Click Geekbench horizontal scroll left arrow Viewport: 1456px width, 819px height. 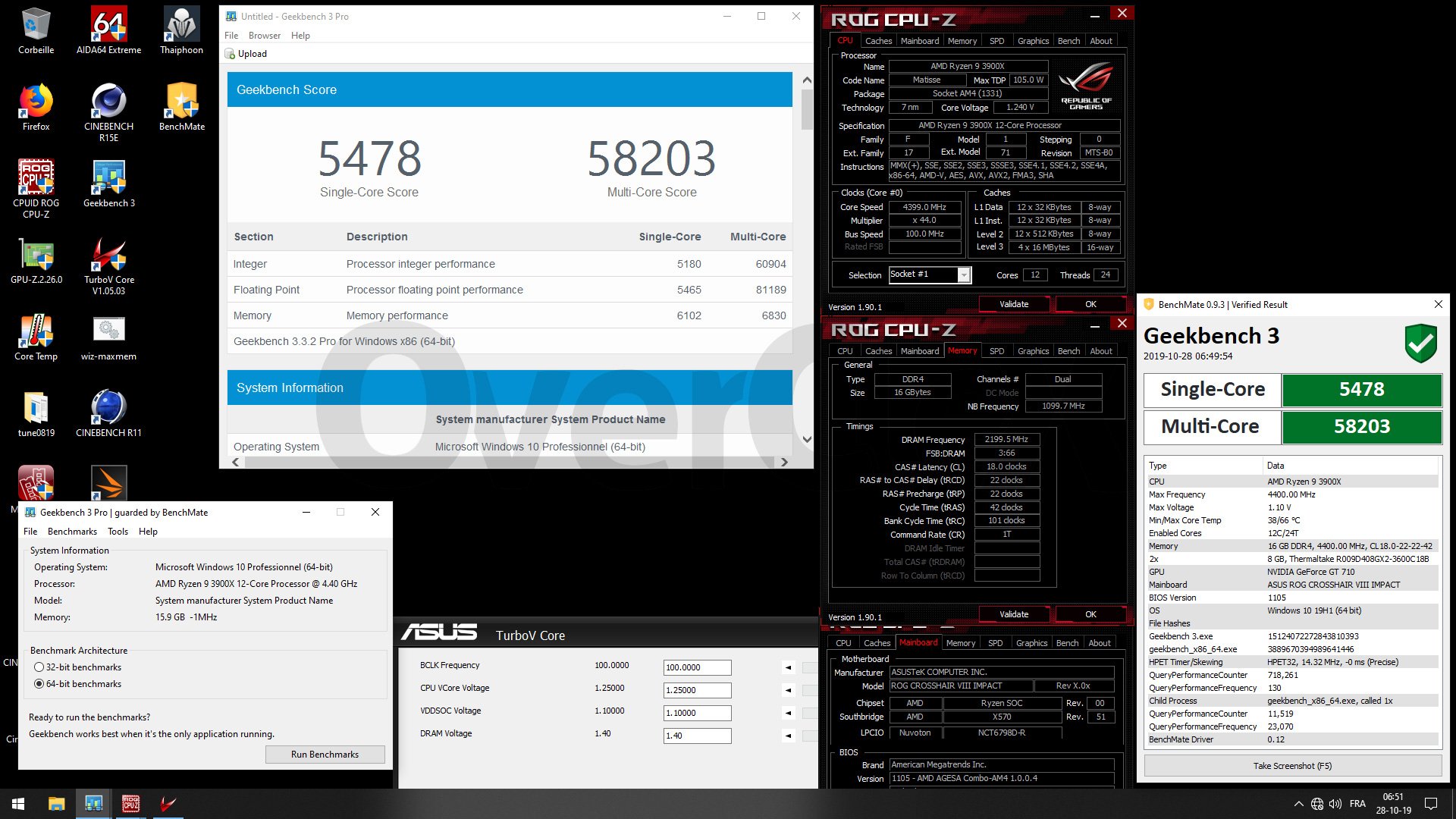[236, 462]
